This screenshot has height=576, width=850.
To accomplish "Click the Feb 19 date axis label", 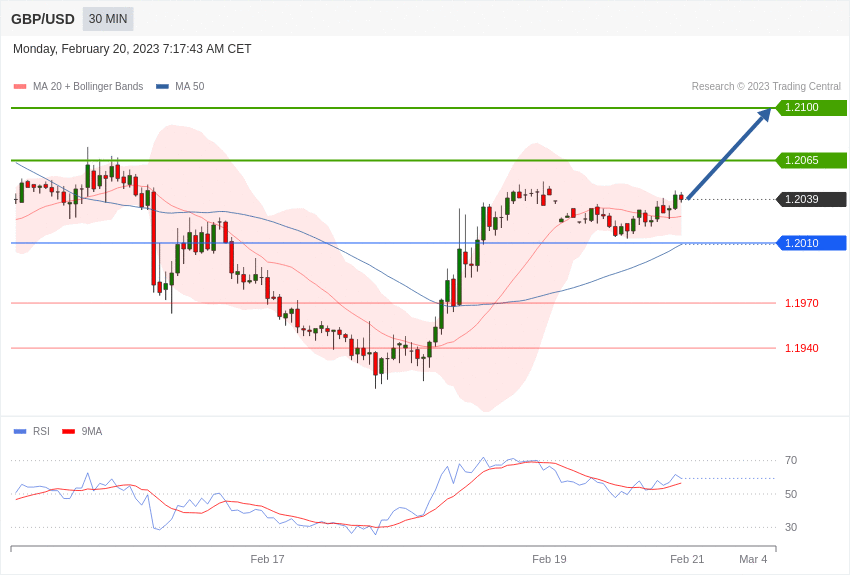I will tap(549, 559).
